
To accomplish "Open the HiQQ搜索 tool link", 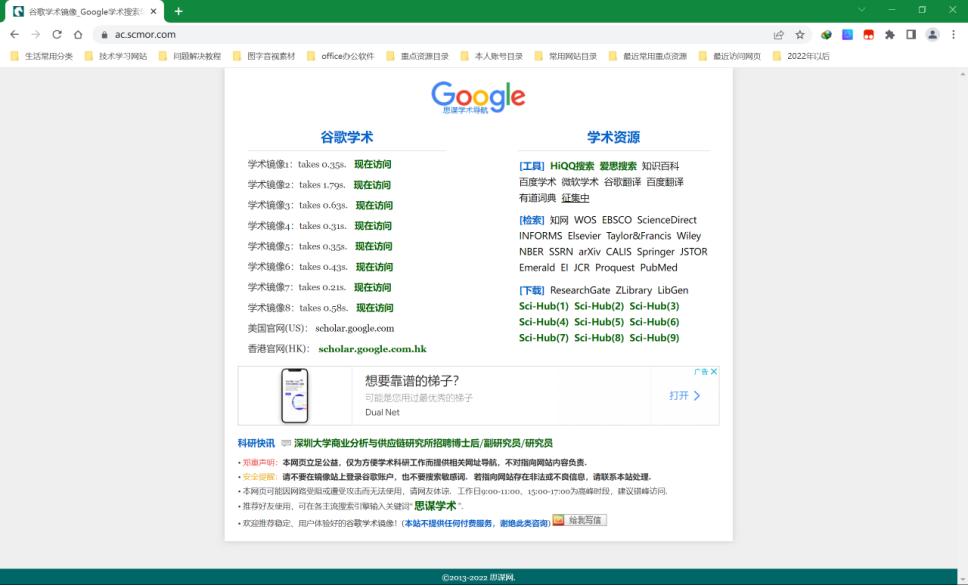I will click(x=572, y=166).
